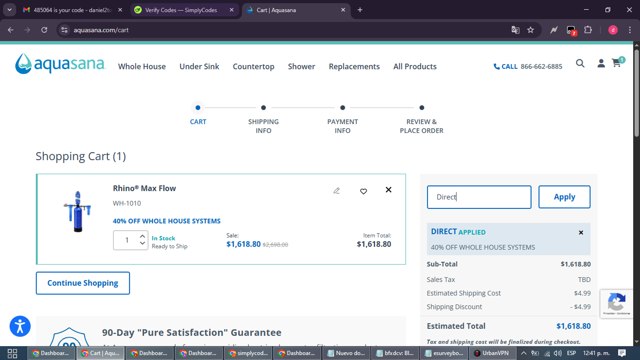Open the Whole House menu
This screenshot has height=360, width=640.
(x=142, y=67)
